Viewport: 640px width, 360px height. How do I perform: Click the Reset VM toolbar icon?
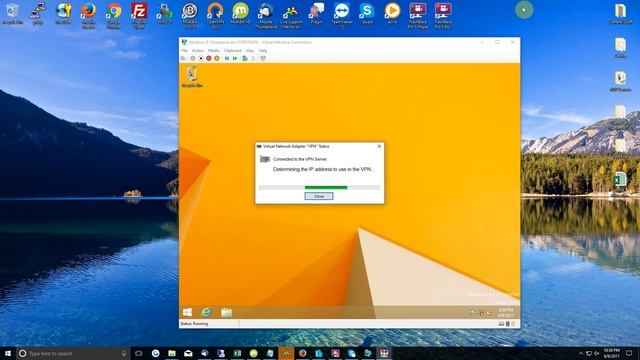coord(235,58)
